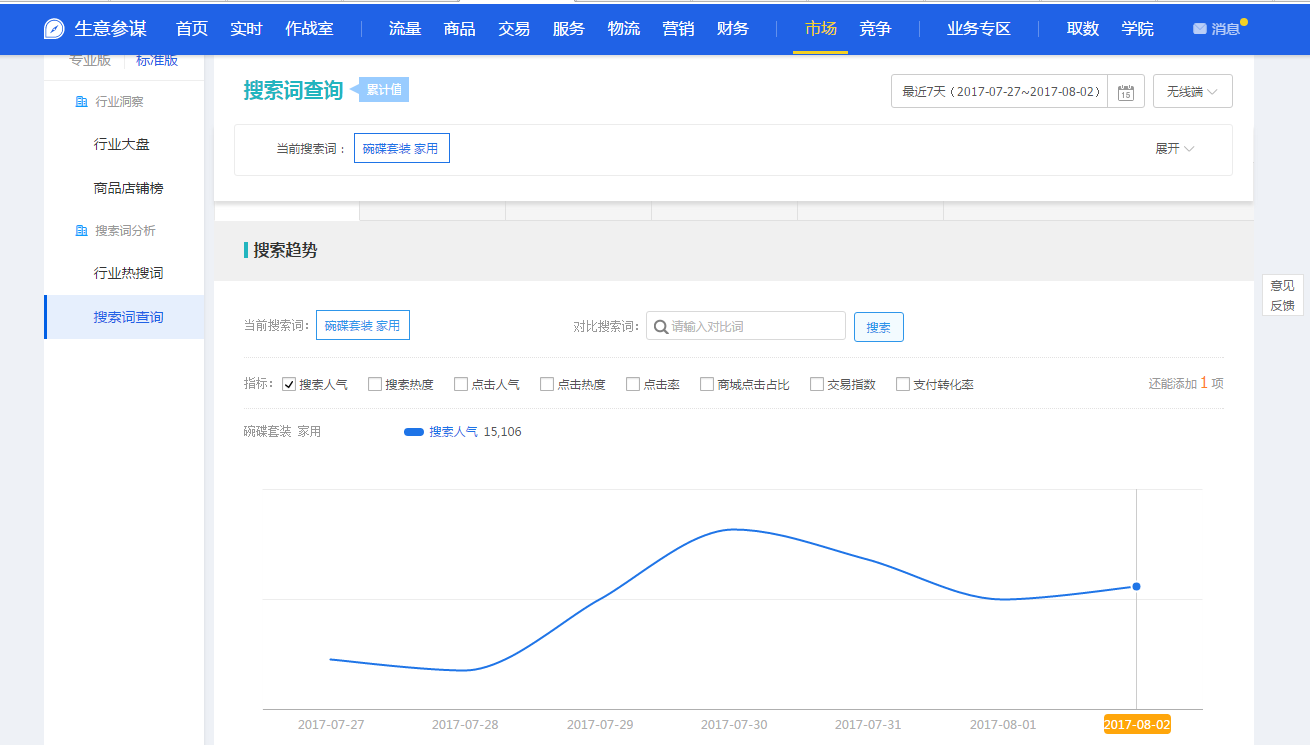Viewport: 1310px width, 745px height.
Task: Open the calendar date picker icon
Action: (x=1125, y=92)
